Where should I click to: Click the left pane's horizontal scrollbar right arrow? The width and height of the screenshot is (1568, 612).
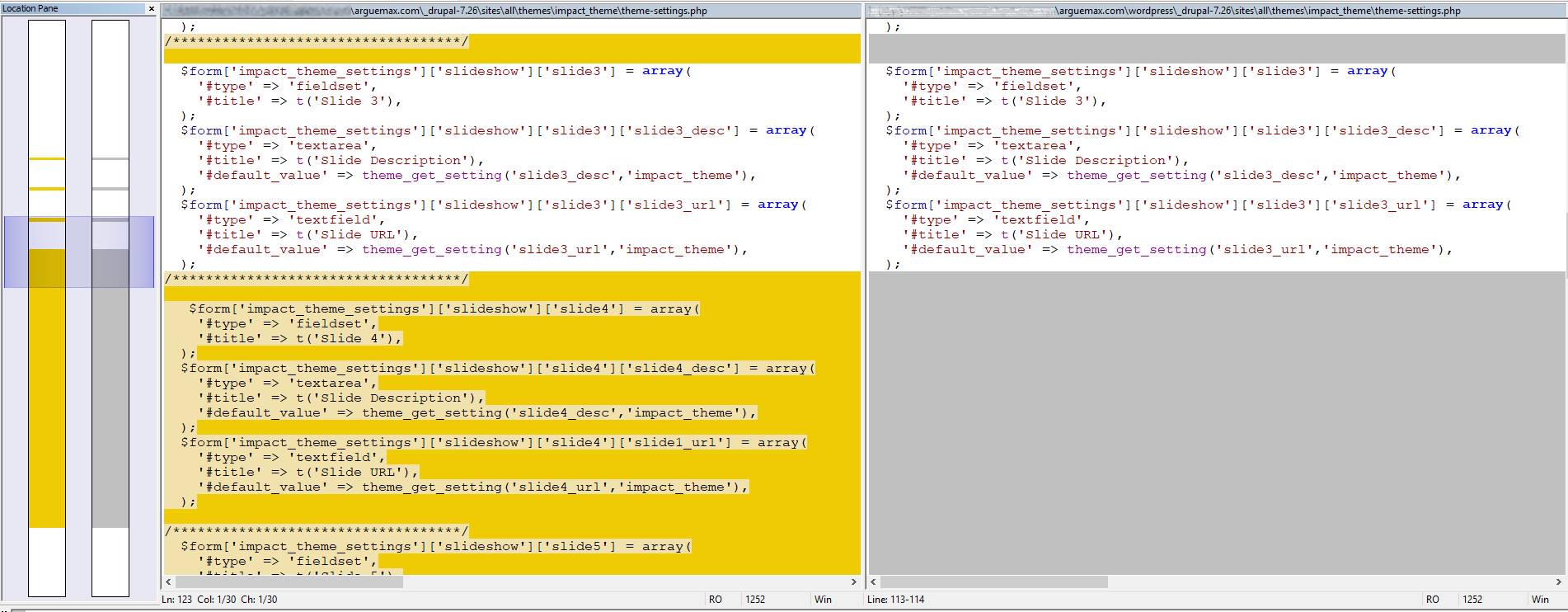click(x=854, y=581)
